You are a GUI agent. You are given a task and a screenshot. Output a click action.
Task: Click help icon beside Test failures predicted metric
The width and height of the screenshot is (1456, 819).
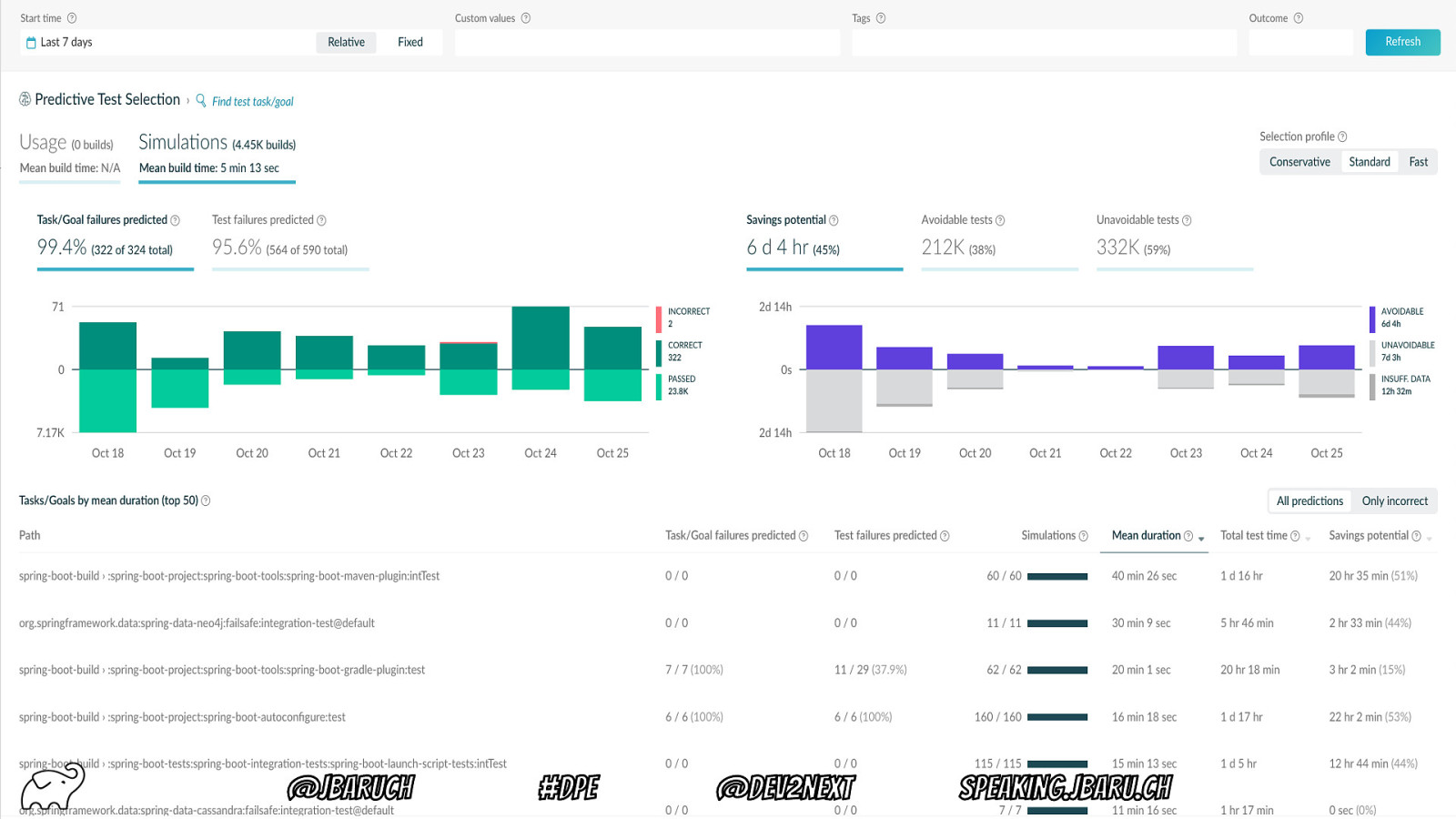click(x=321, y=220)
